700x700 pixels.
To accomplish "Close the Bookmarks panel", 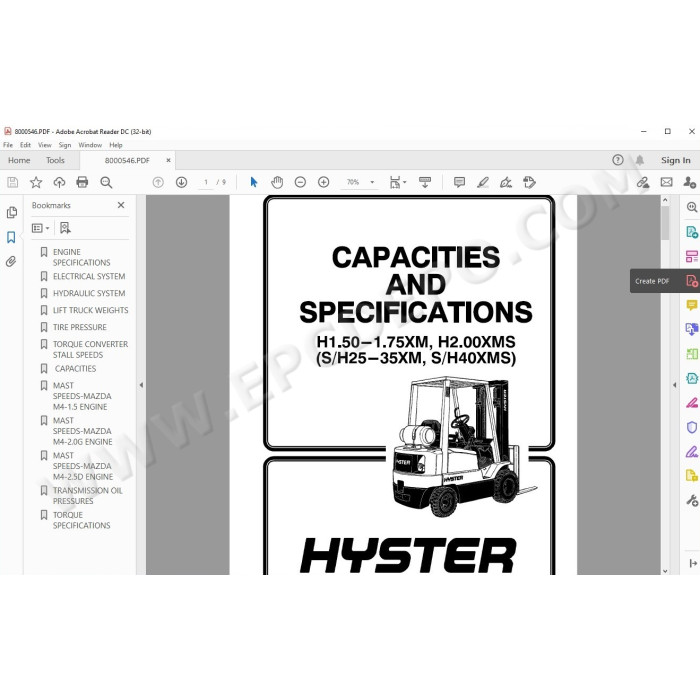I will click(121, 205).
